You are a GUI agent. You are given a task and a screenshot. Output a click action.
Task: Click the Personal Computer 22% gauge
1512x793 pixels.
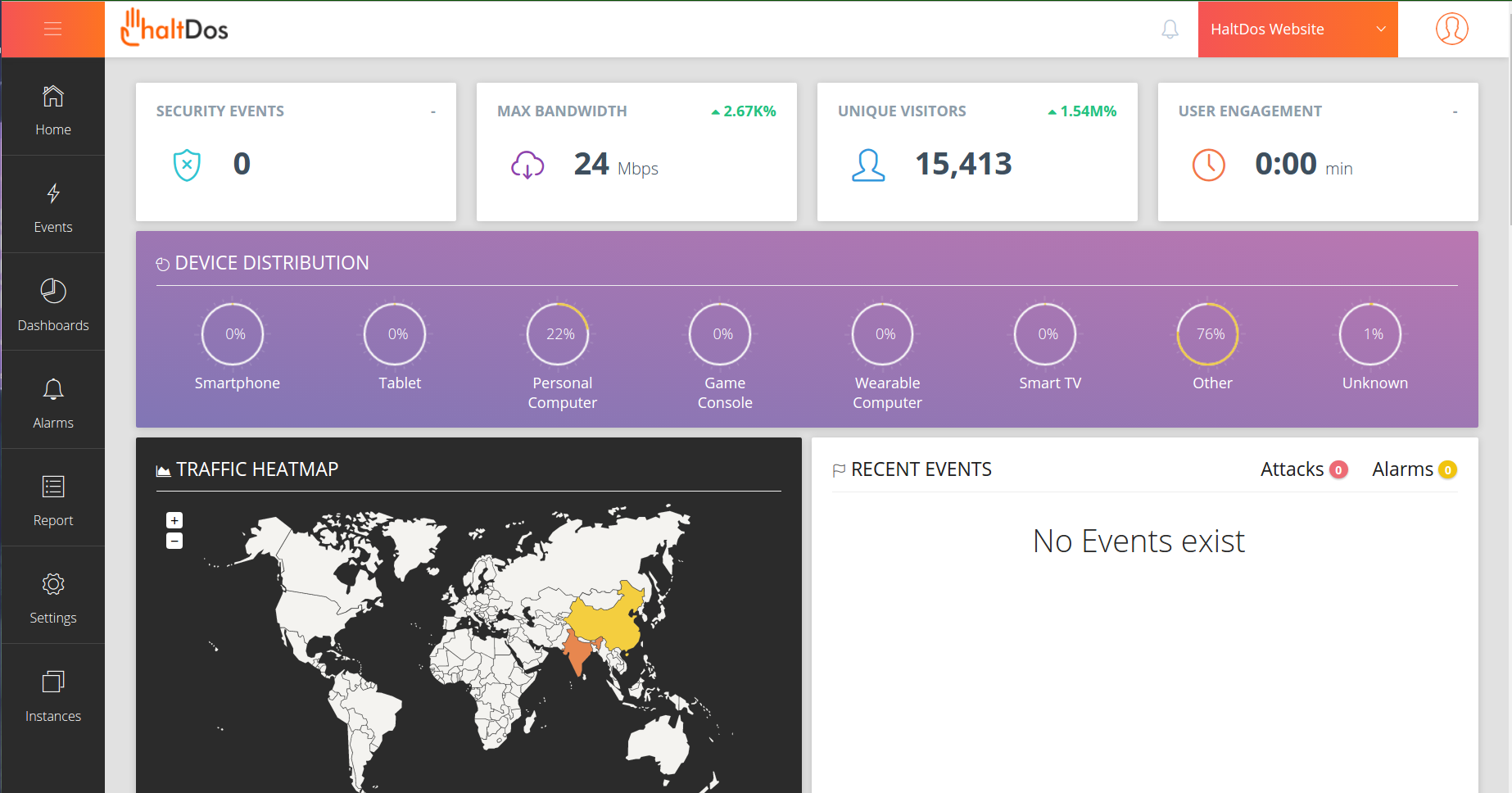(x=559, y=334)
